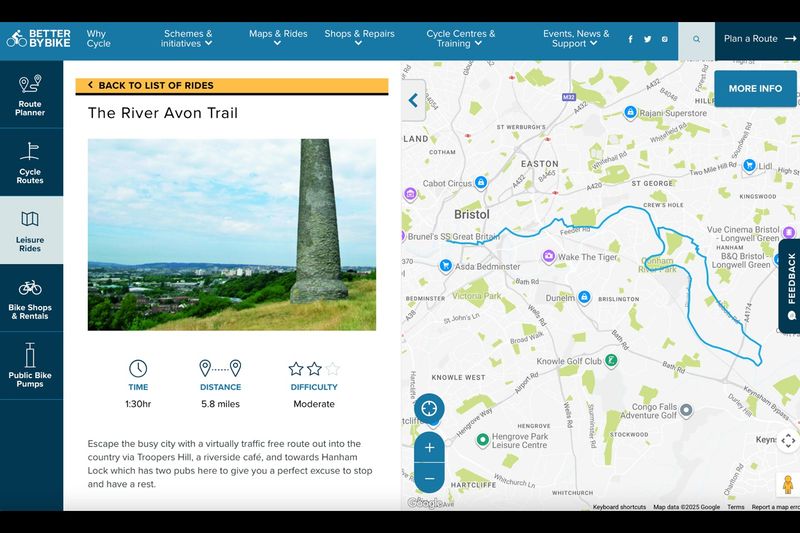Expand Shops & Repairs dropdown
This screenshot has width=800, height=533.
[x=359, y=39]
